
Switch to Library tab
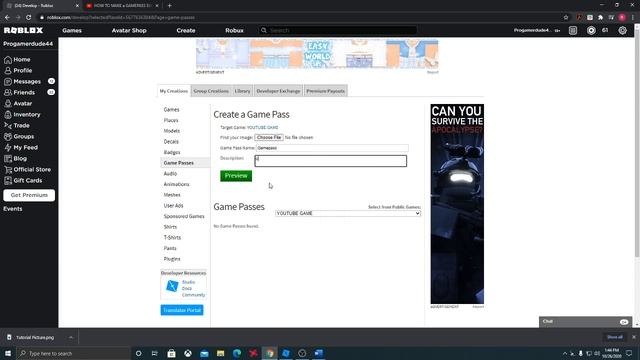click(x=242, y=91)
